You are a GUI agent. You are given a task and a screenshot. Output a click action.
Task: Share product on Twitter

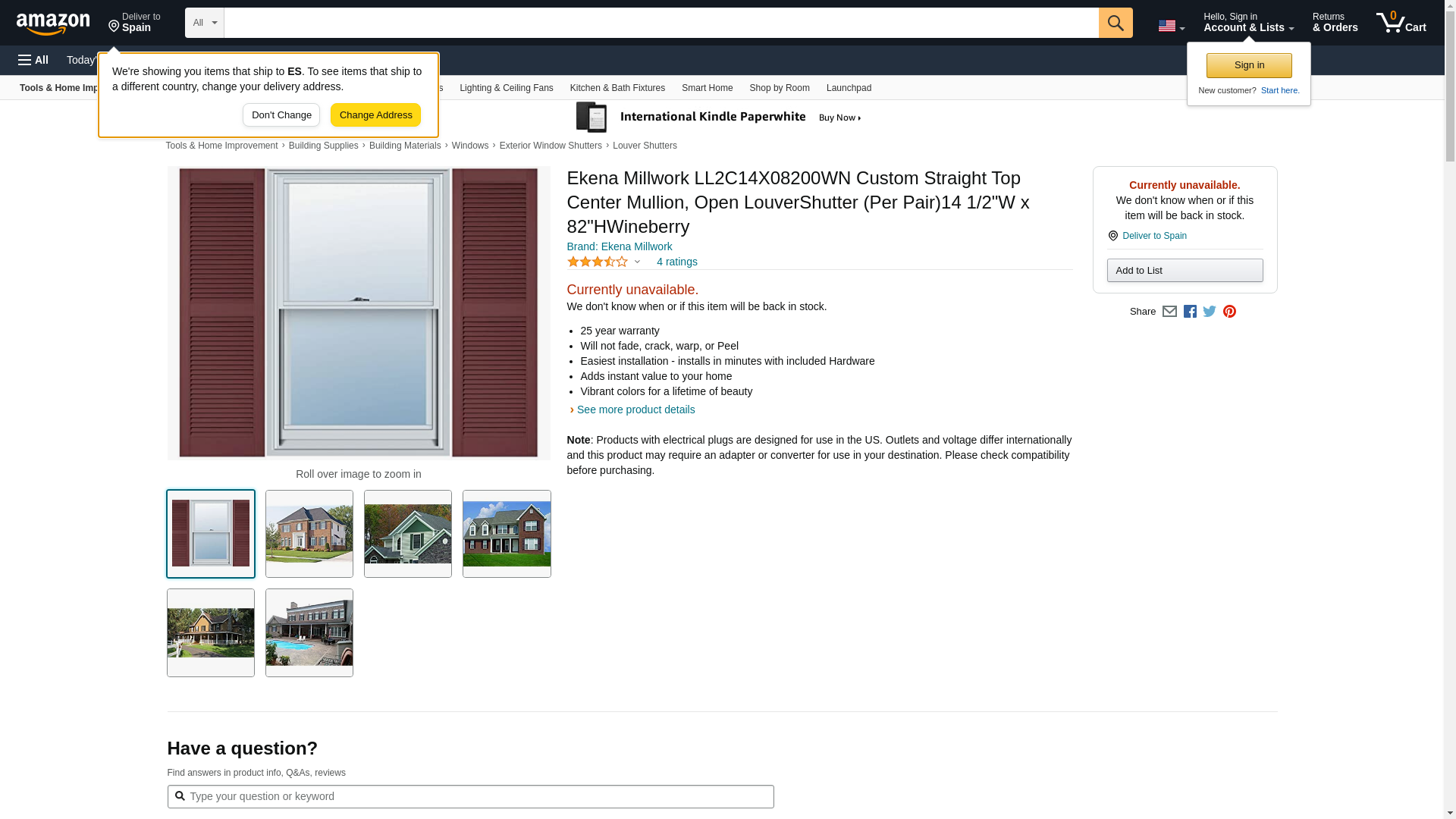tap(1210, 312)
